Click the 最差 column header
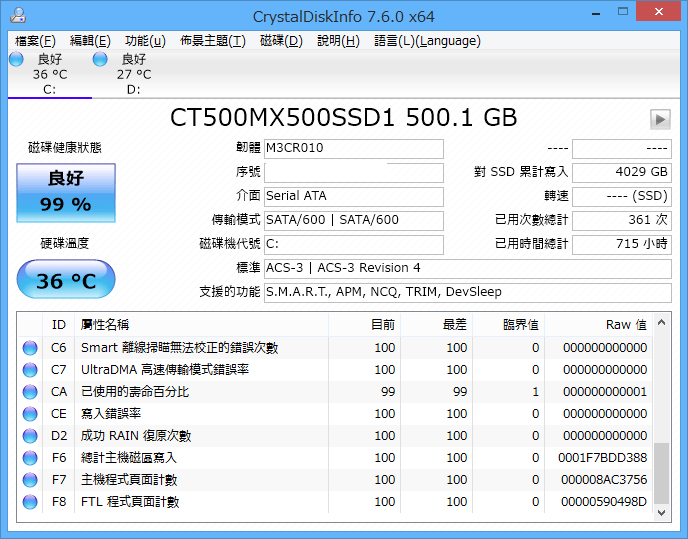 pos(436,325)
